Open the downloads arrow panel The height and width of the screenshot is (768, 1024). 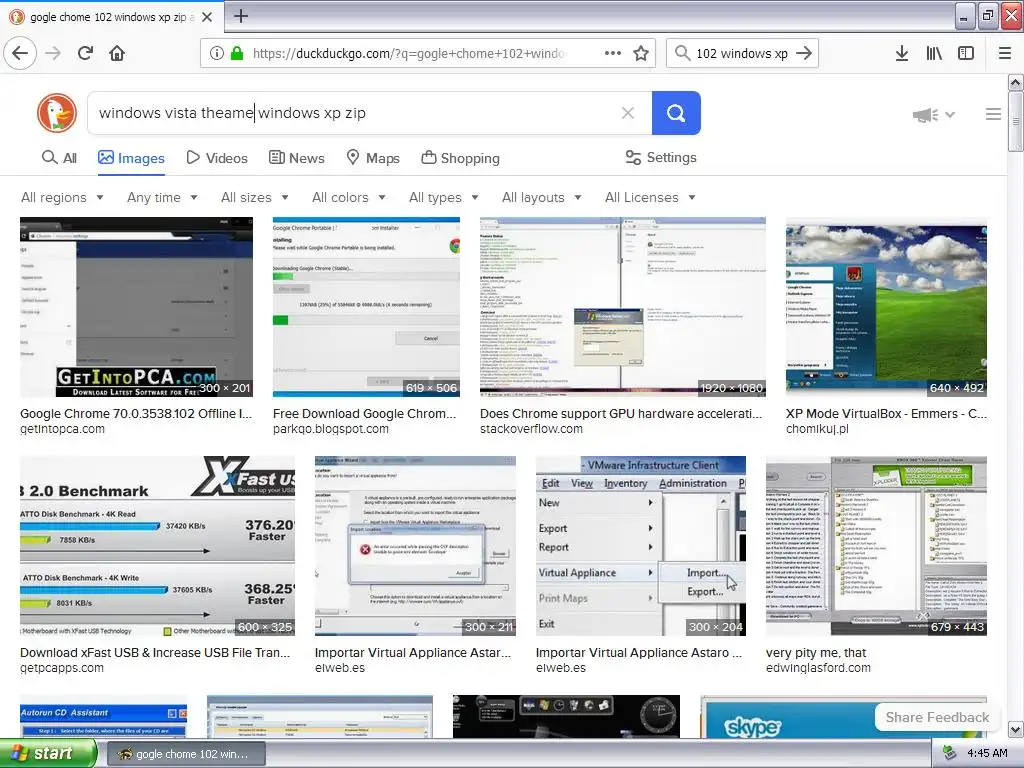click(x=902, y=53)
